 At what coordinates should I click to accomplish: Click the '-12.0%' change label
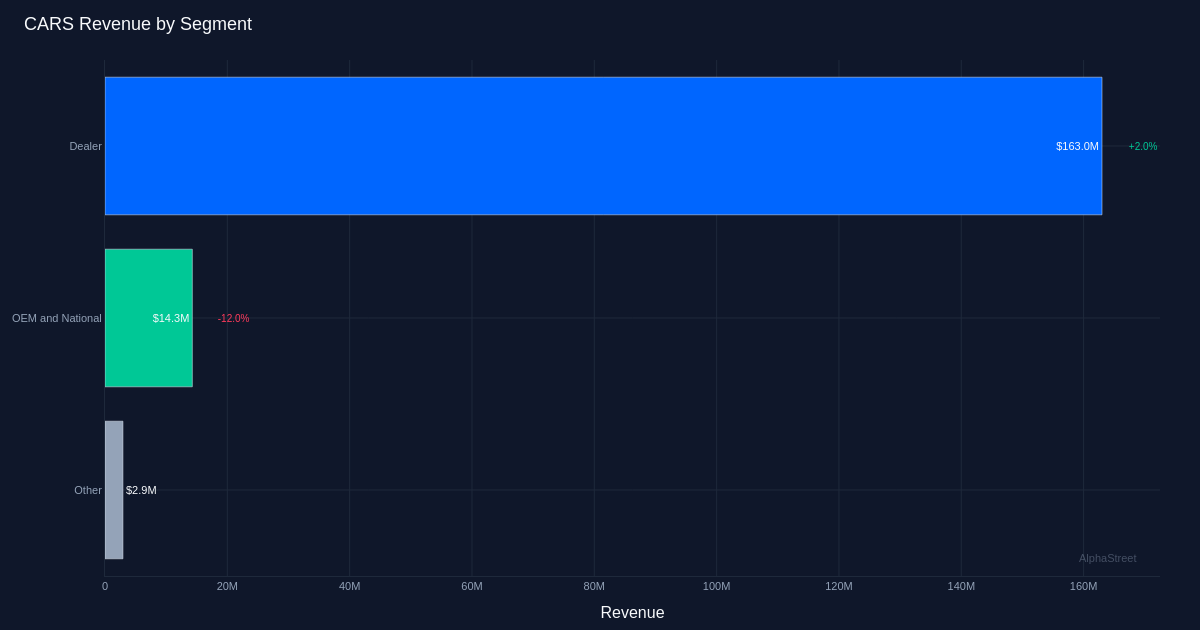tap(233, 318)
